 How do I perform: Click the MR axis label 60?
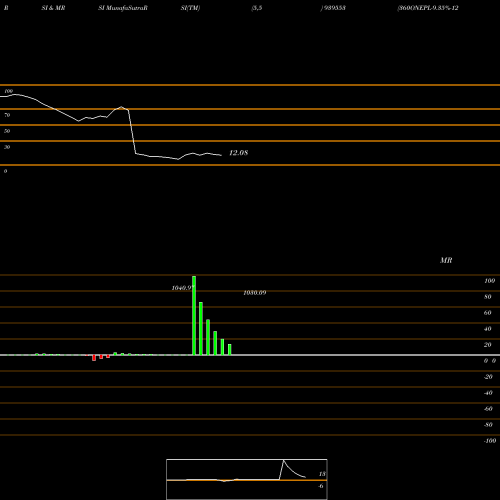click(x=488, y=313)
